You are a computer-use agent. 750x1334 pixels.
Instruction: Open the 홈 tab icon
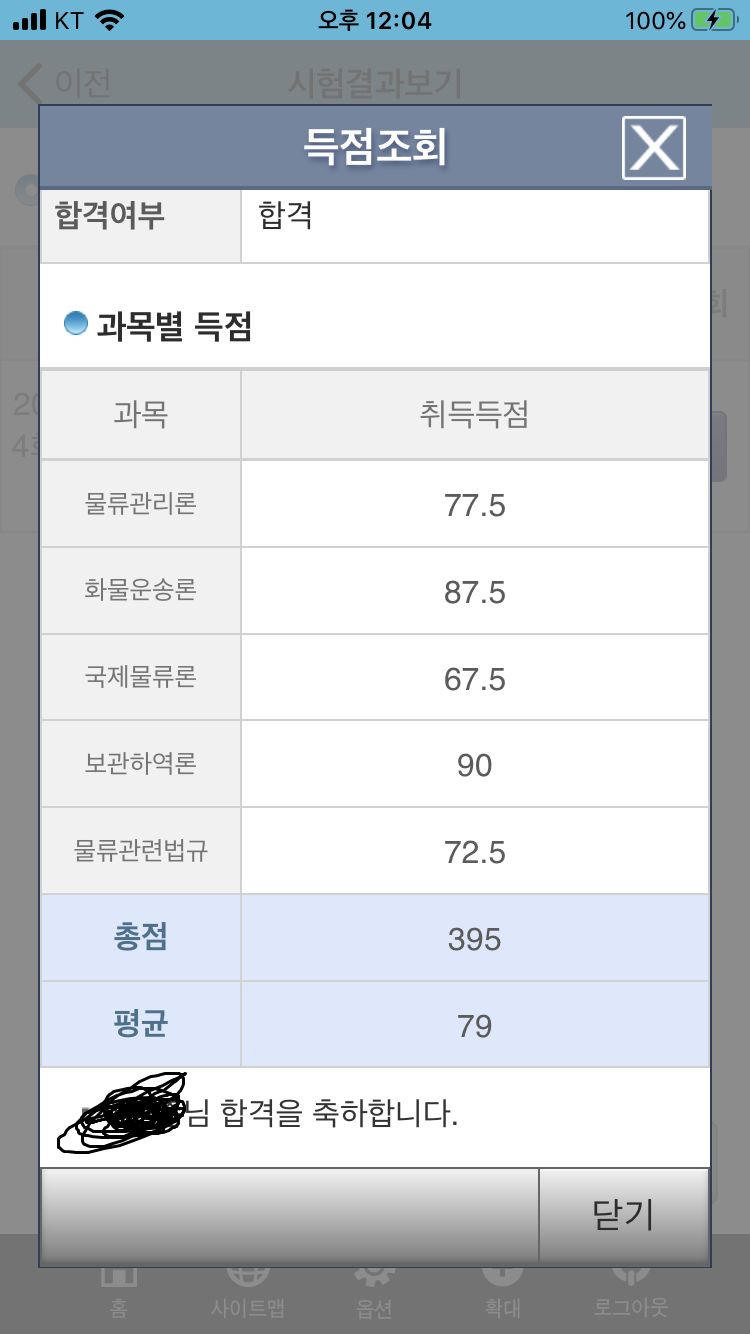118,1280
